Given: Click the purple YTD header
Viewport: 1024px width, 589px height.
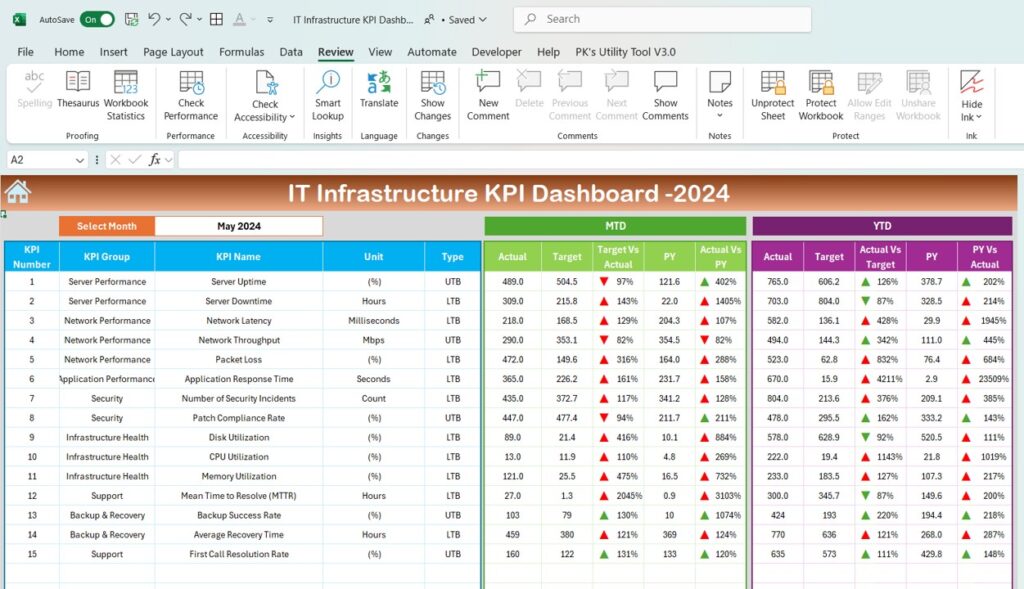Looking at the screenshot, I should (882, 226).
